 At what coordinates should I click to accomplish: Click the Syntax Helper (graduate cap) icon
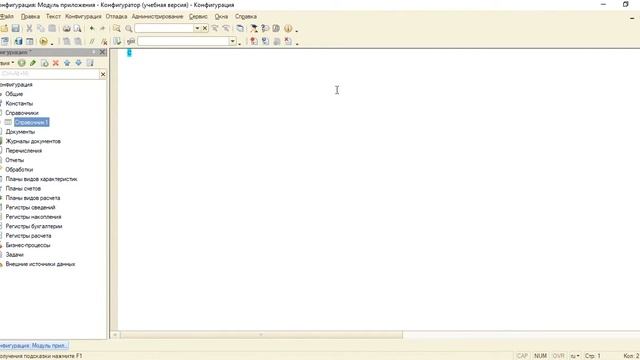[254, 28]
